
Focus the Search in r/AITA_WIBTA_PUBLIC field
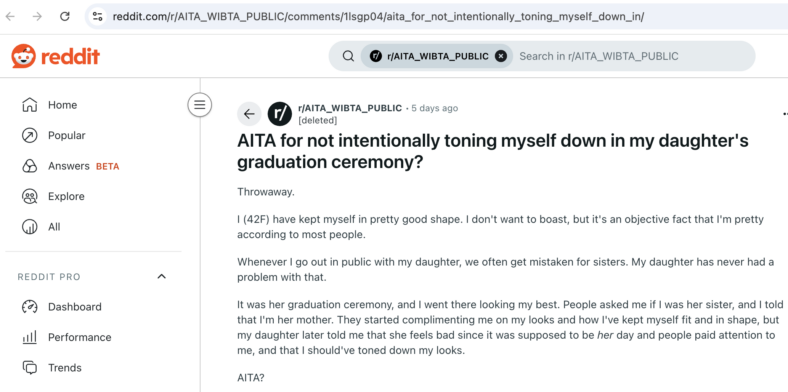point(633,56)
